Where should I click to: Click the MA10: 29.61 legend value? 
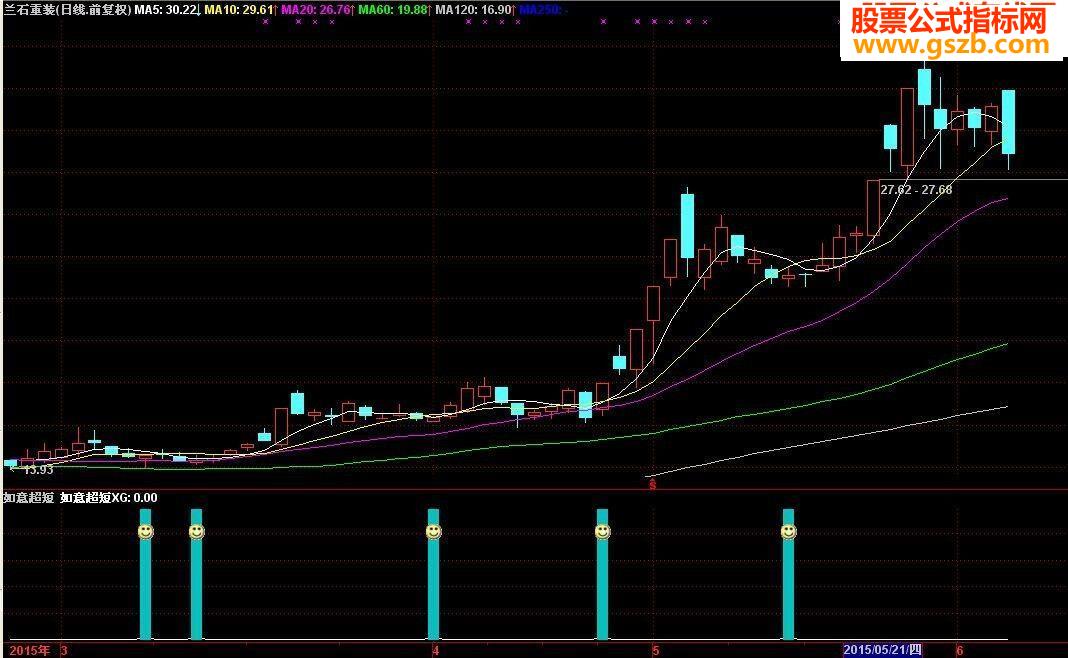(x=239, y=10)
